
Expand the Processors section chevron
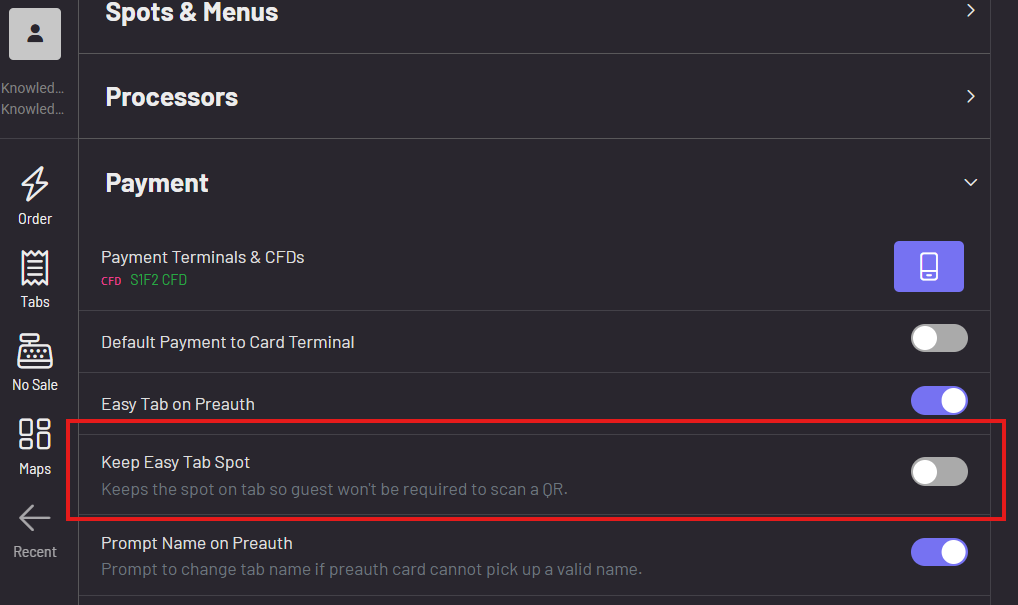970,97
